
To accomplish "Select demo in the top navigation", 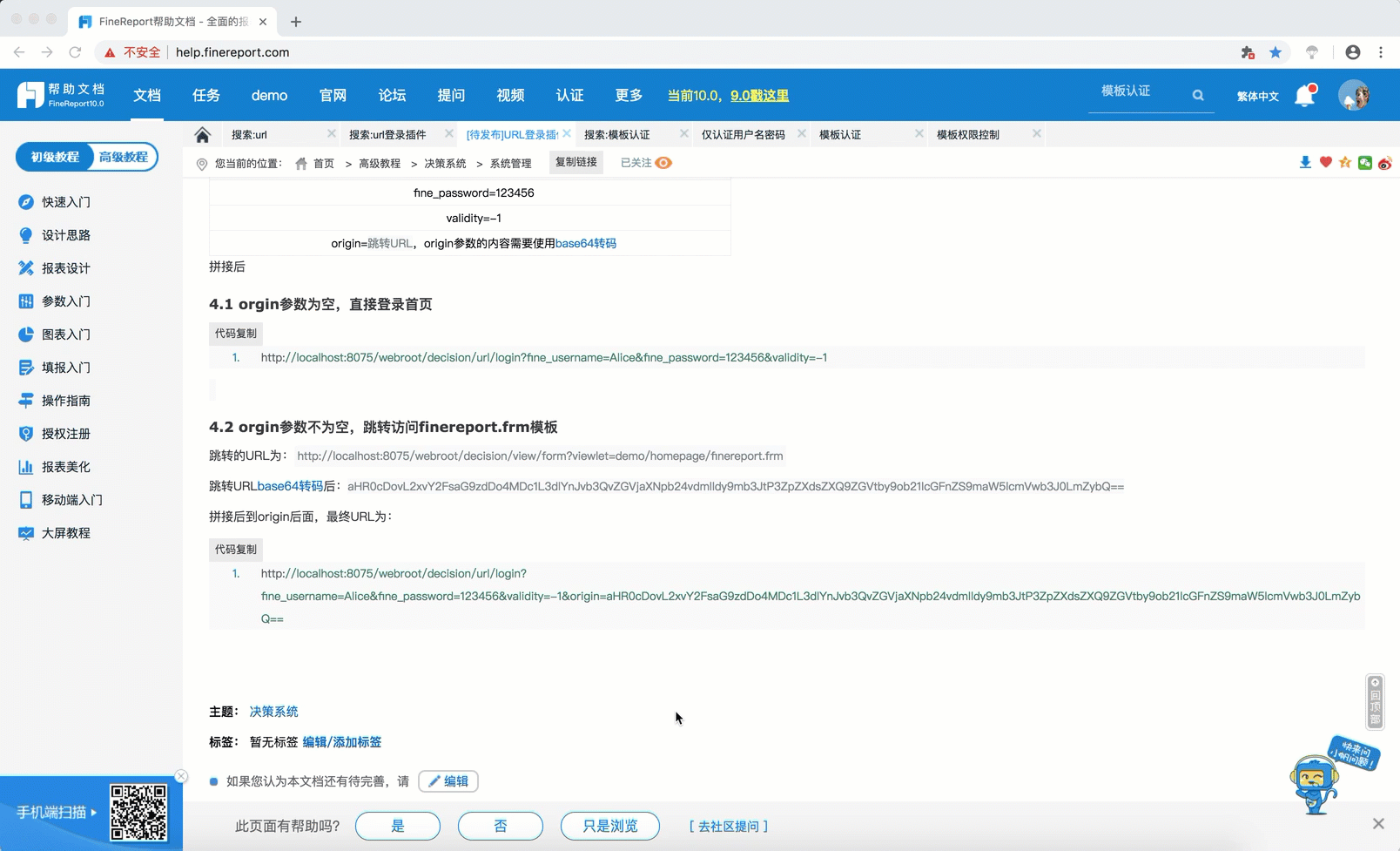I will (x=269, y=95).
